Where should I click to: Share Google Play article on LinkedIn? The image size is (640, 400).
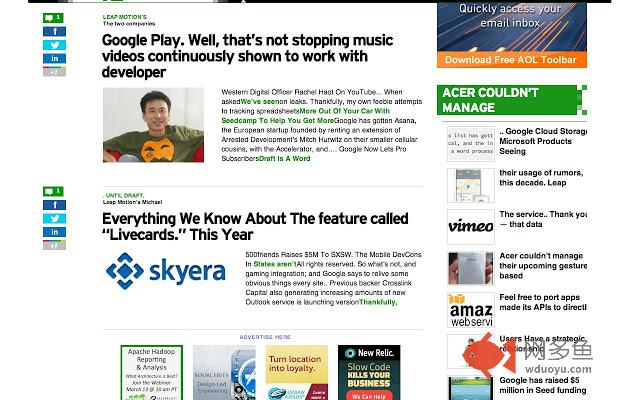click(x=54, y=58)
